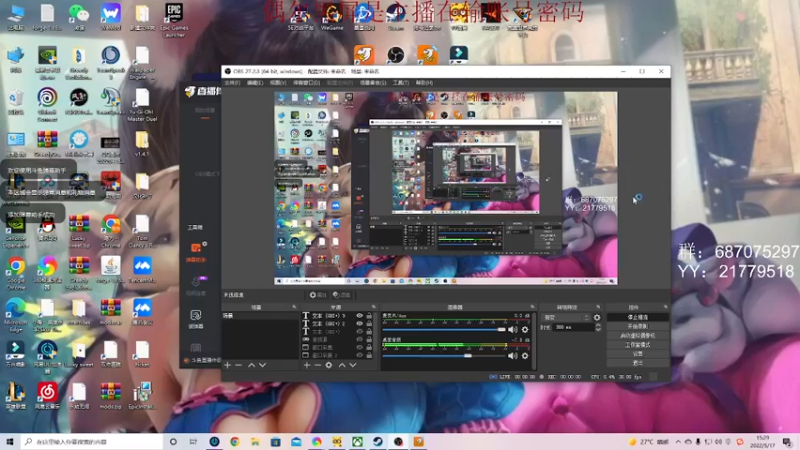The width and height of the screenshot is (800, 450).
Task: Open Properties button above the Scenes panel
Action: point(318,295)
